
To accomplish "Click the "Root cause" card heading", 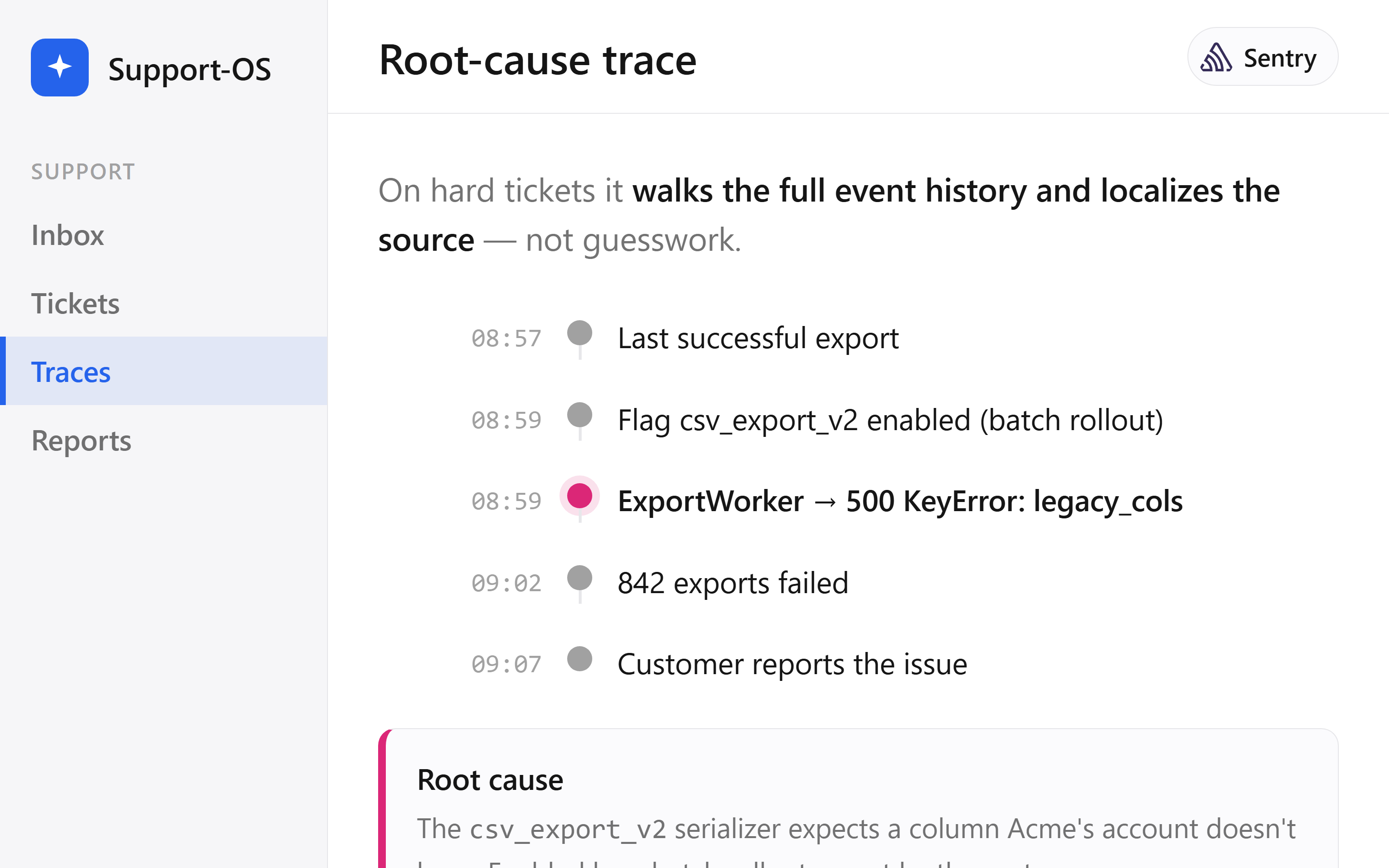I will pos(490,780).
